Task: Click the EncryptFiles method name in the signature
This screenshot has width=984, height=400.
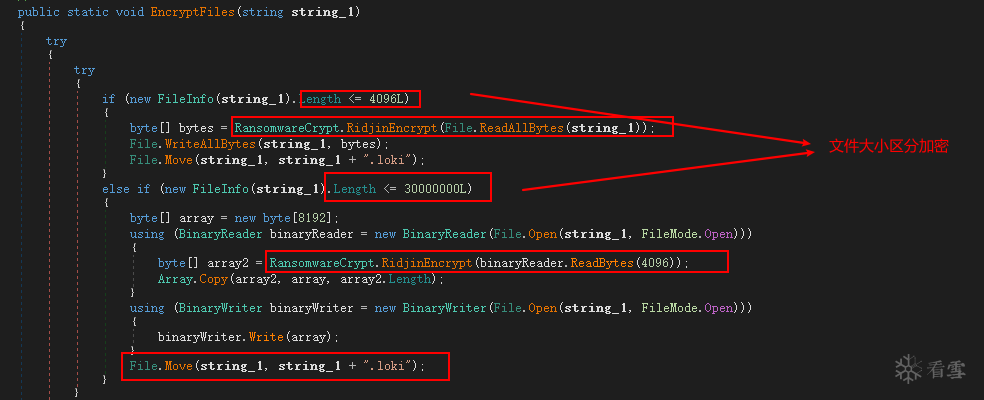Action: click(193, 12)
